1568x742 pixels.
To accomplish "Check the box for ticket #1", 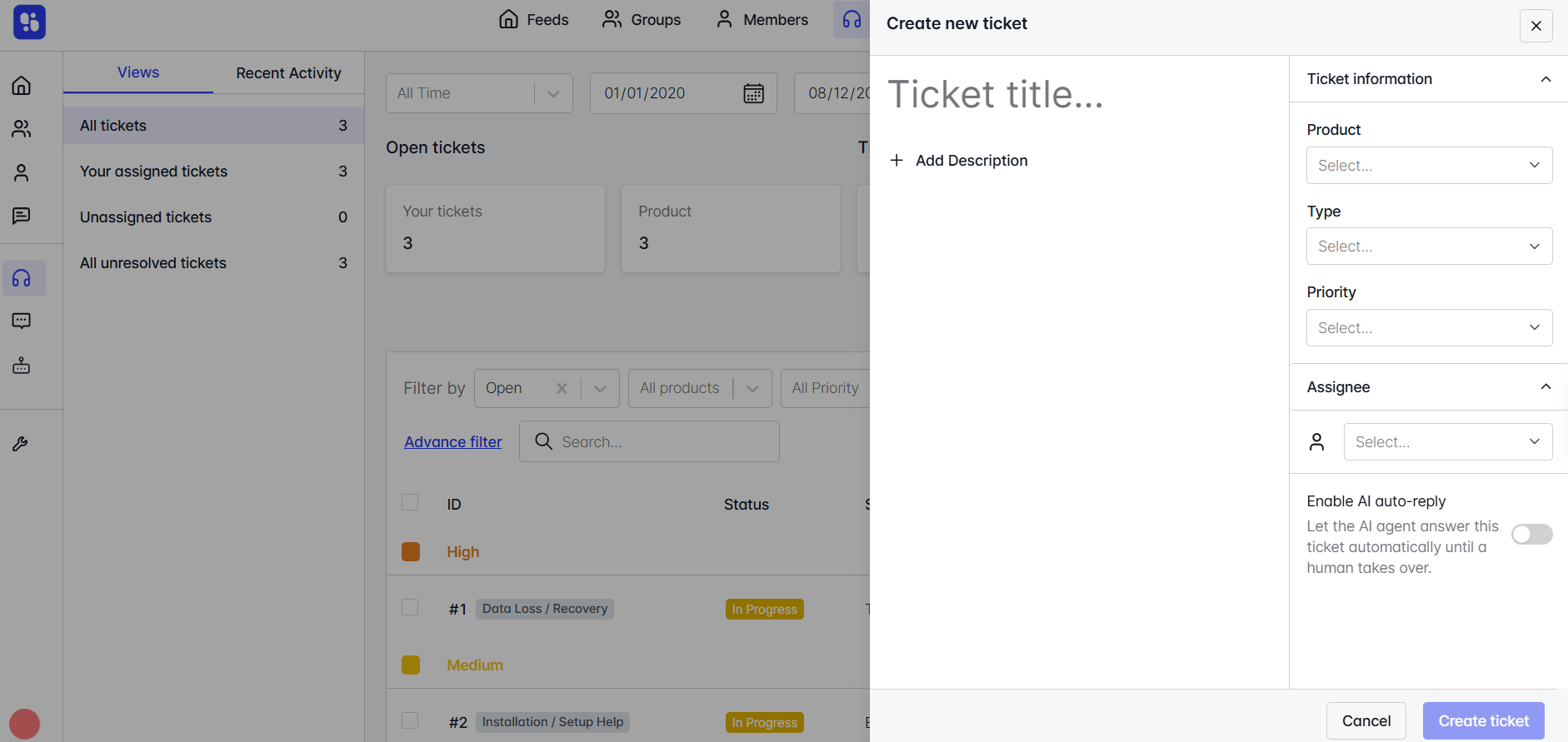I will 410,607.
